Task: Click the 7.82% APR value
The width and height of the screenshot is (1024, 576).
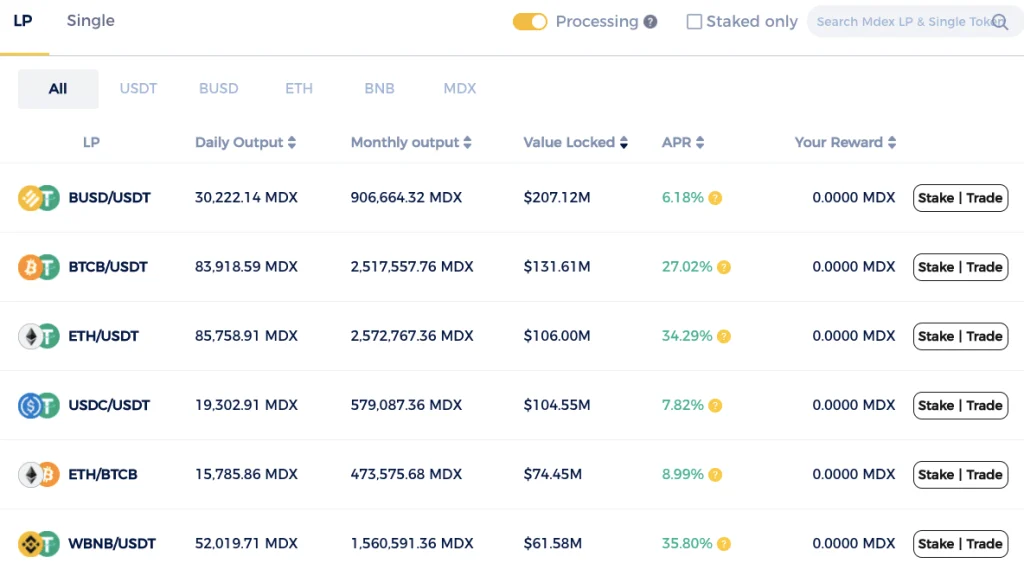Action: pyautogui.click(x=682, y=406)
